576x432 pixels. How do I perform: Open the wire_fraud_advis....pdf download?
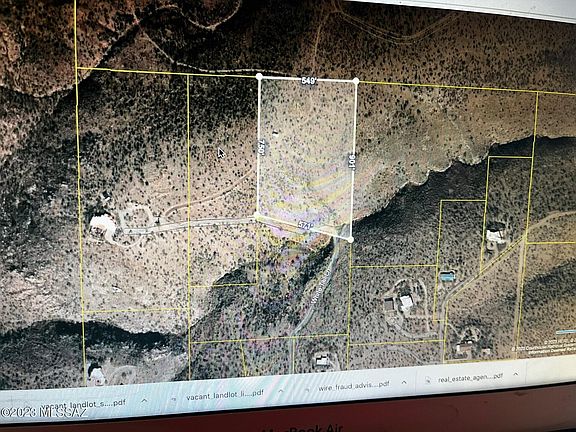point(353,386)
